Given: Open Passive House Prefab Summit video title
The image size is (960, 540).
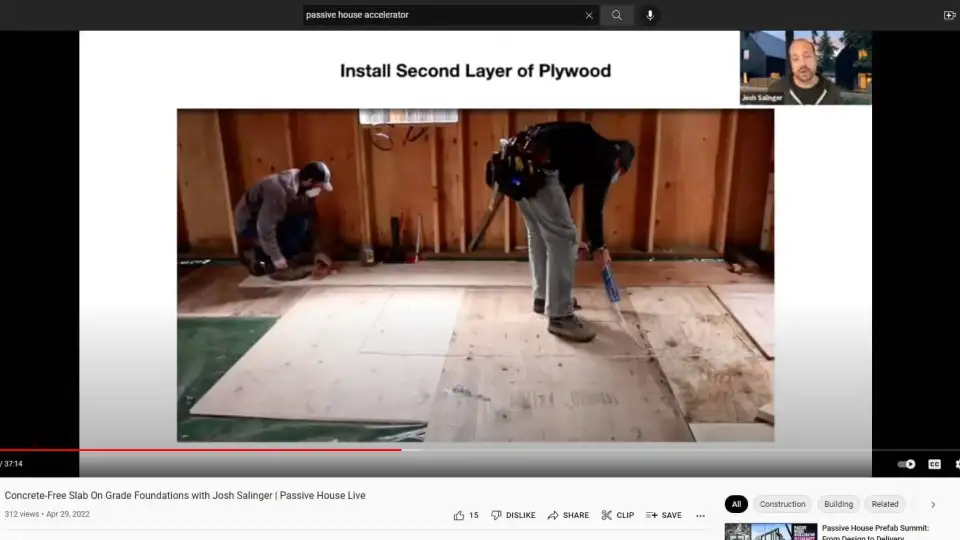Looking at the screenshot, I should tap(875, 528).
